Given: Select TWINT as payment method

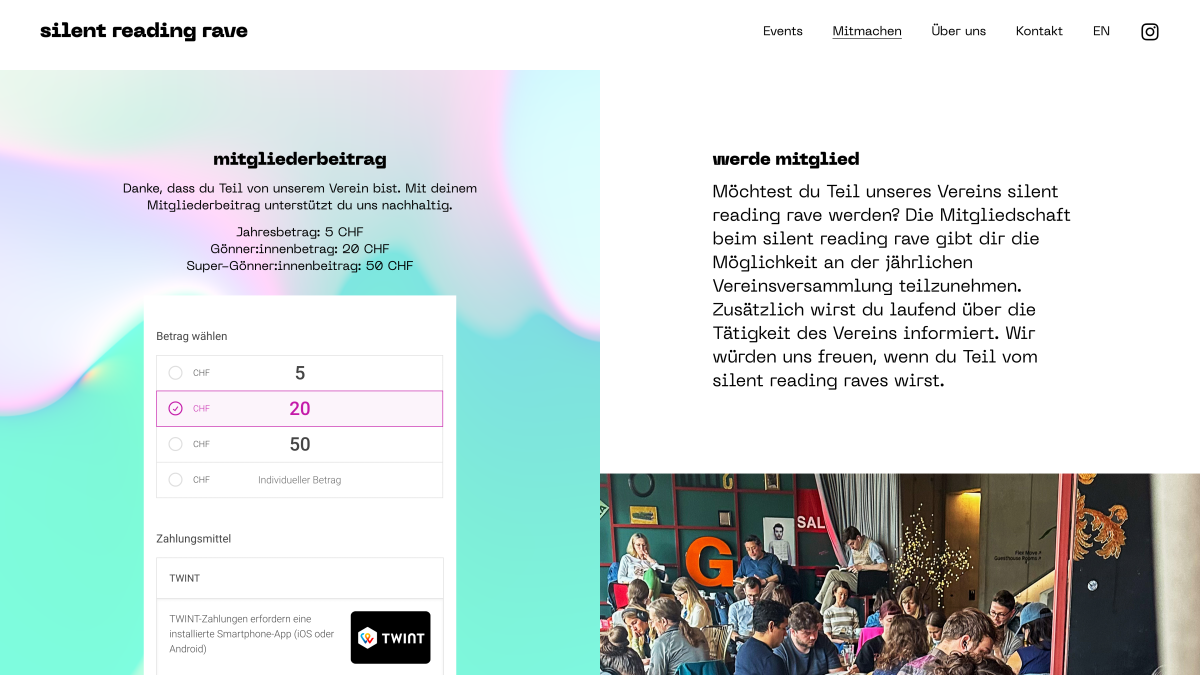Looking at the screenshot, I should 299,578.
